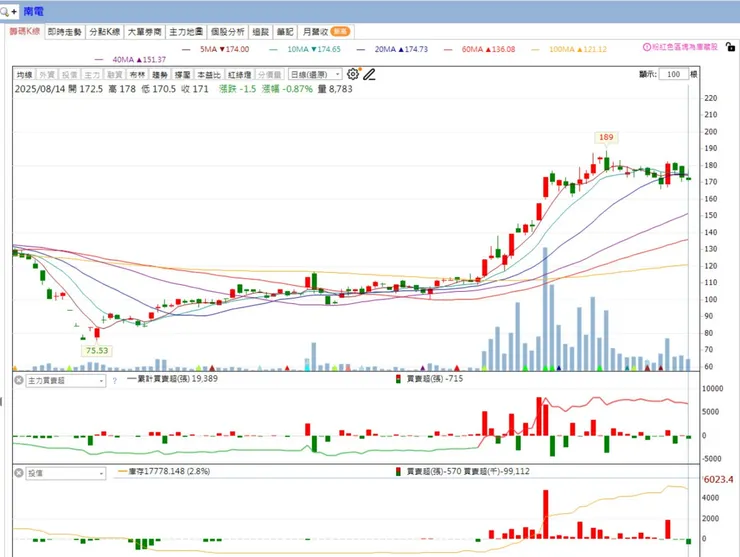Click the unlock padlock icon at top right
The image size is (740, 557).
730,47
